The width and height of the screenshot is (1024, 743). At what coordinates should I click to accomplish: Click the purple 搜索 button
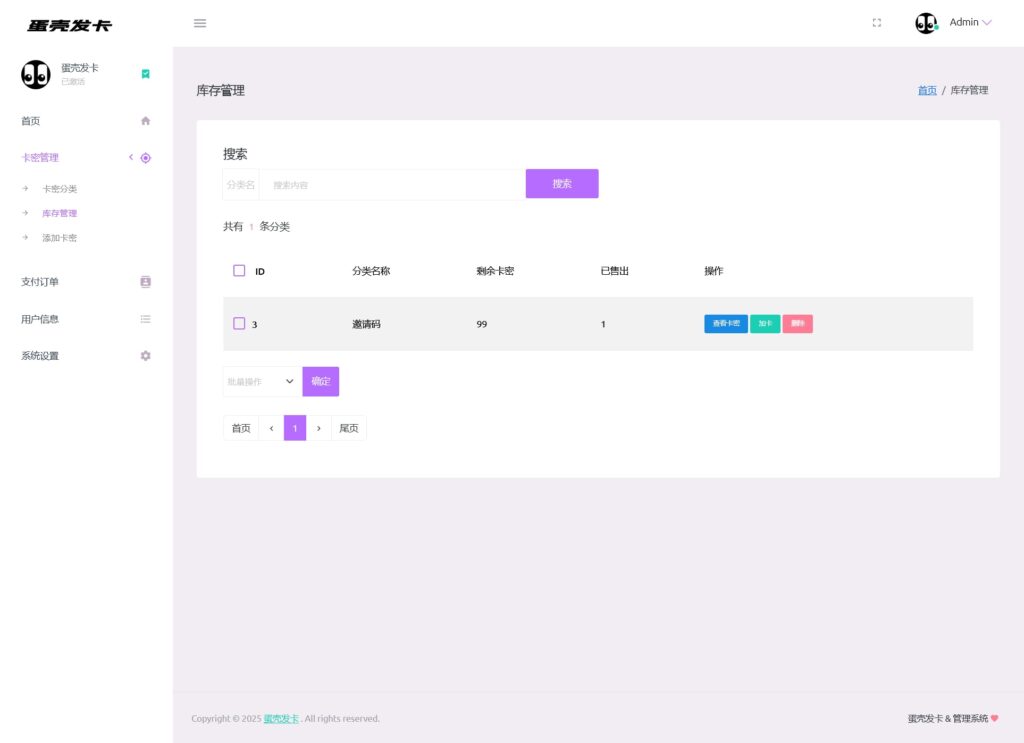point(562,184)
